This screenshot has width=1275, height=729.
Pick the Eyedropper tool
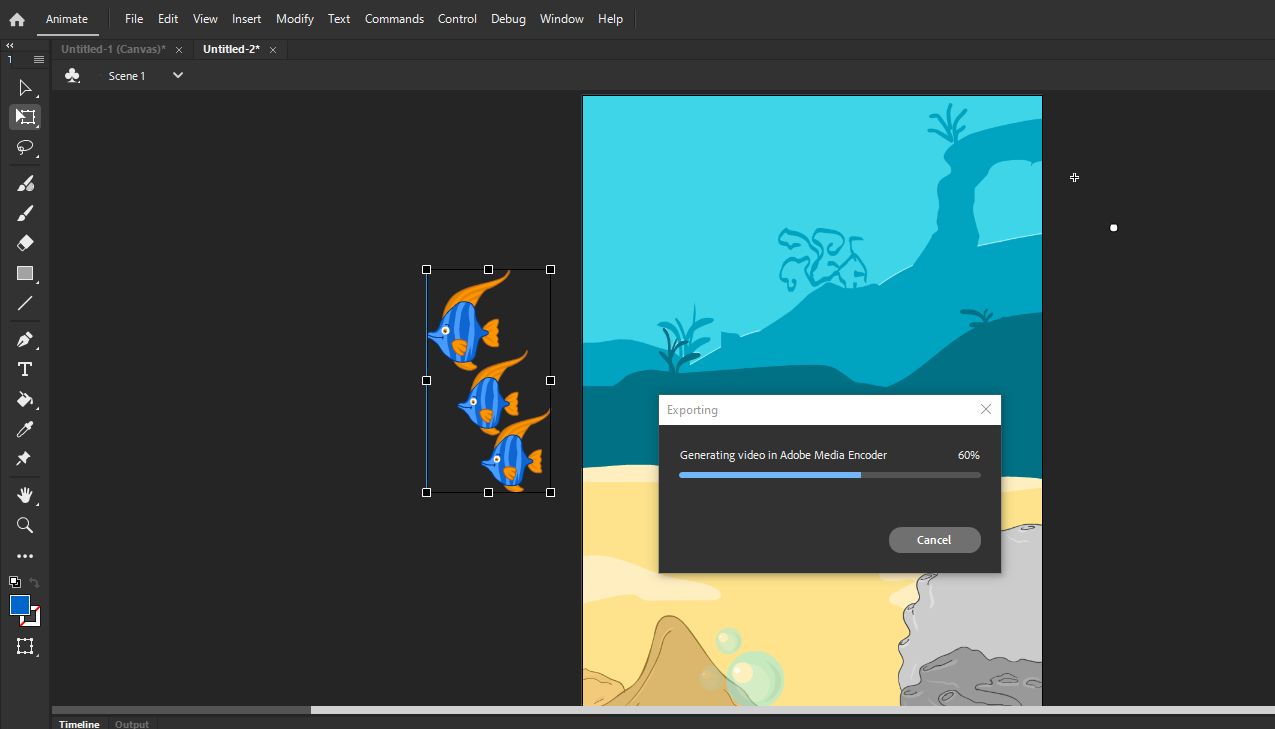25,429
